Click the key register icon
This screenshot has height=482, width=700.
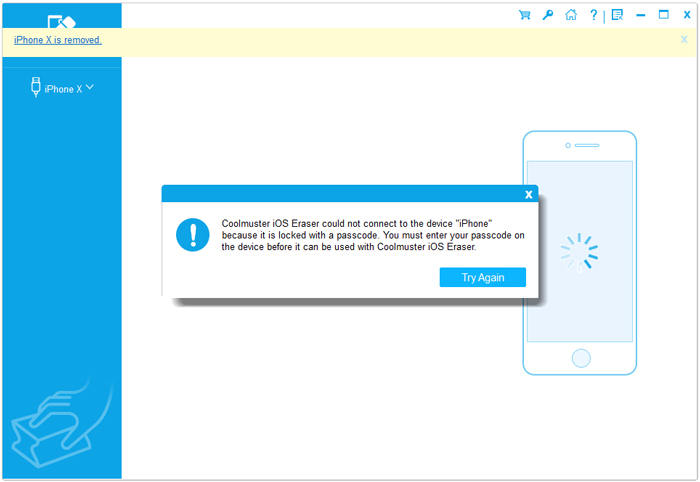click(x=548, y=15)
